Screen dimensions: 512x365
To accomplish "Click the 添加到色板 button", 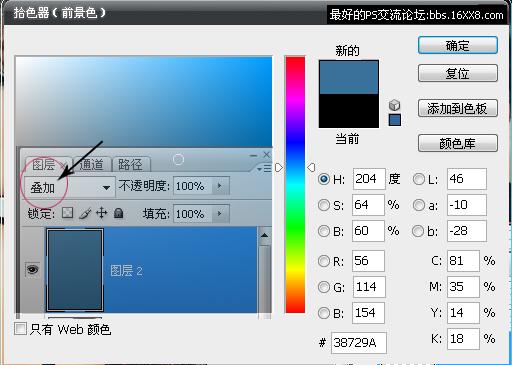I will pyautogui.click(x=458, y=108).
